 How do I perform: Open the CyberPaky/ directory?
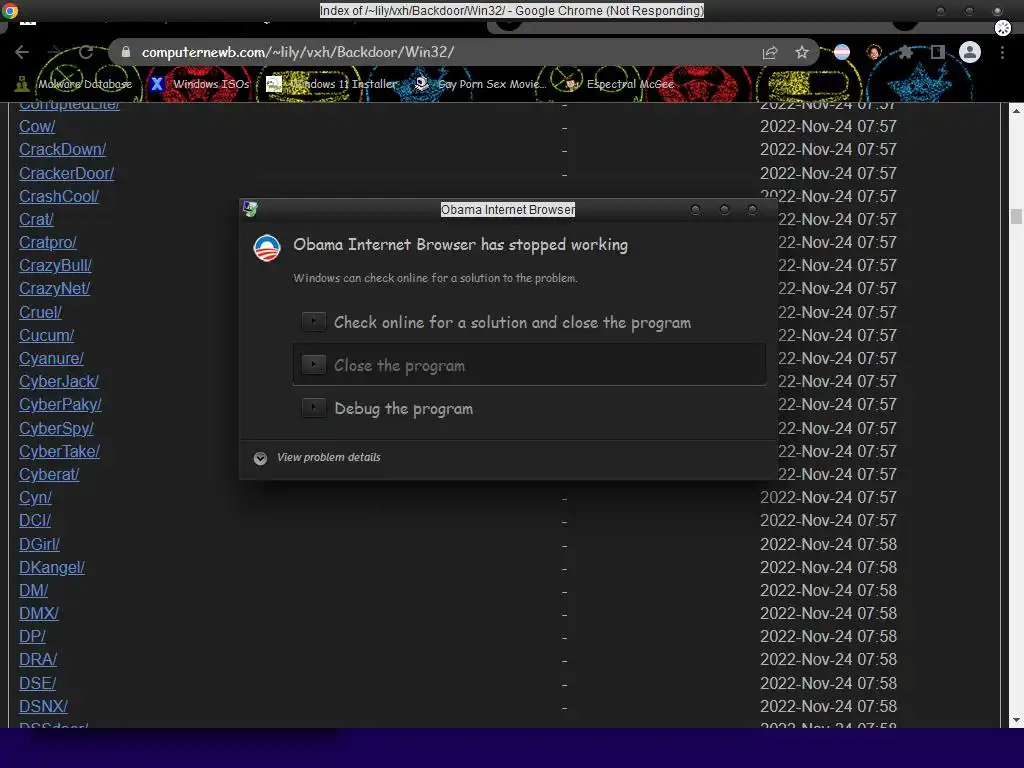tap(60, 405)
